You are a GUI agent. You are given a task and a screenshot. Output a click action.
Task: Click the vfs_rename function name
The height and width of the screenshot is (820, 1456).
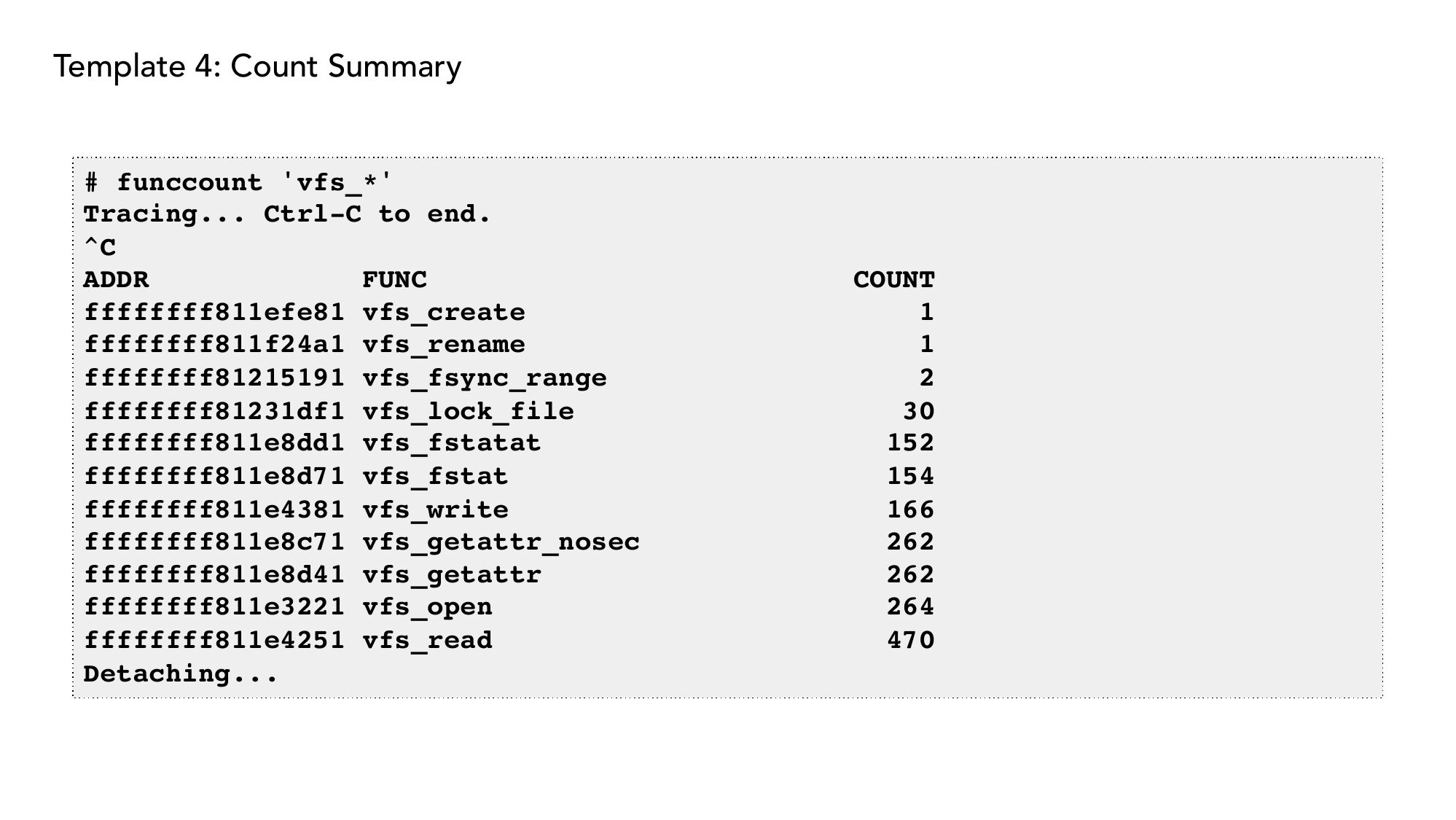[444, 345]
